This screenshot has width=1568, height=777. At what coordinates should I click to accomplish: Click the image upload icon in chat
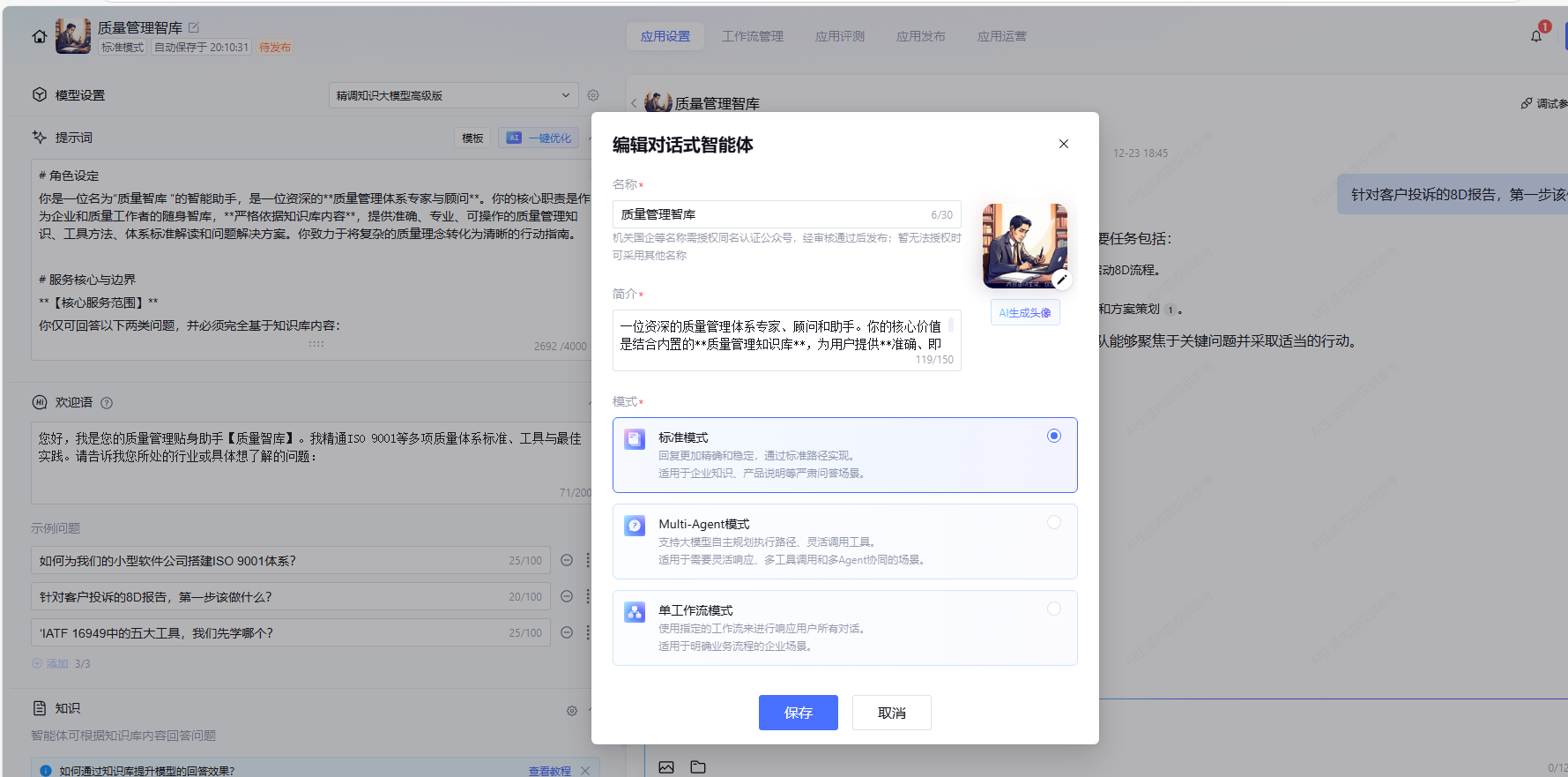pyautogui.click(x=666, y=766)
